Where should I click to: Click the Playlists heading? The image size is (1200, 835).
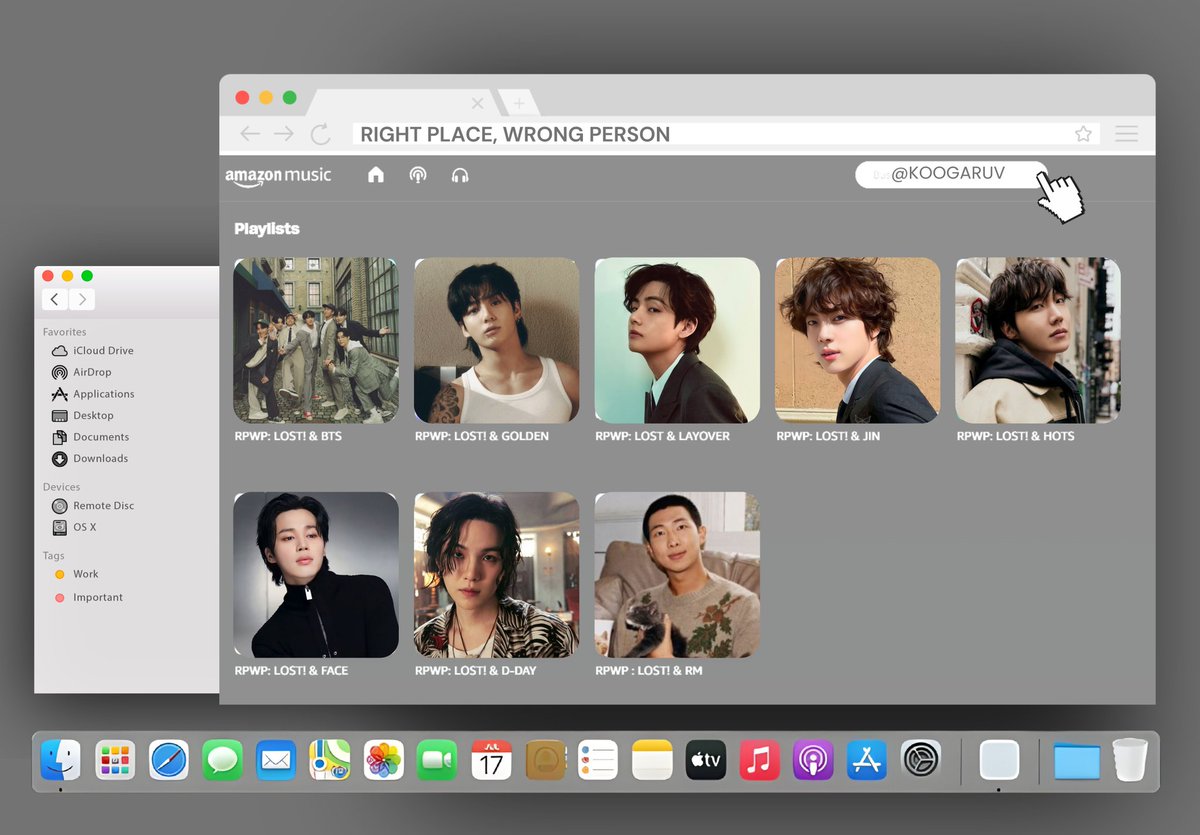(267, 229)
